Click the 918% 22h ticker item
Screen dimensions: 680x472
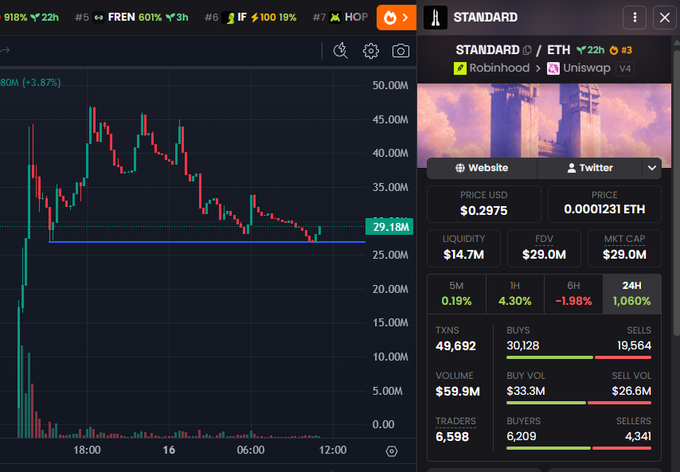[x=29, y=17]
